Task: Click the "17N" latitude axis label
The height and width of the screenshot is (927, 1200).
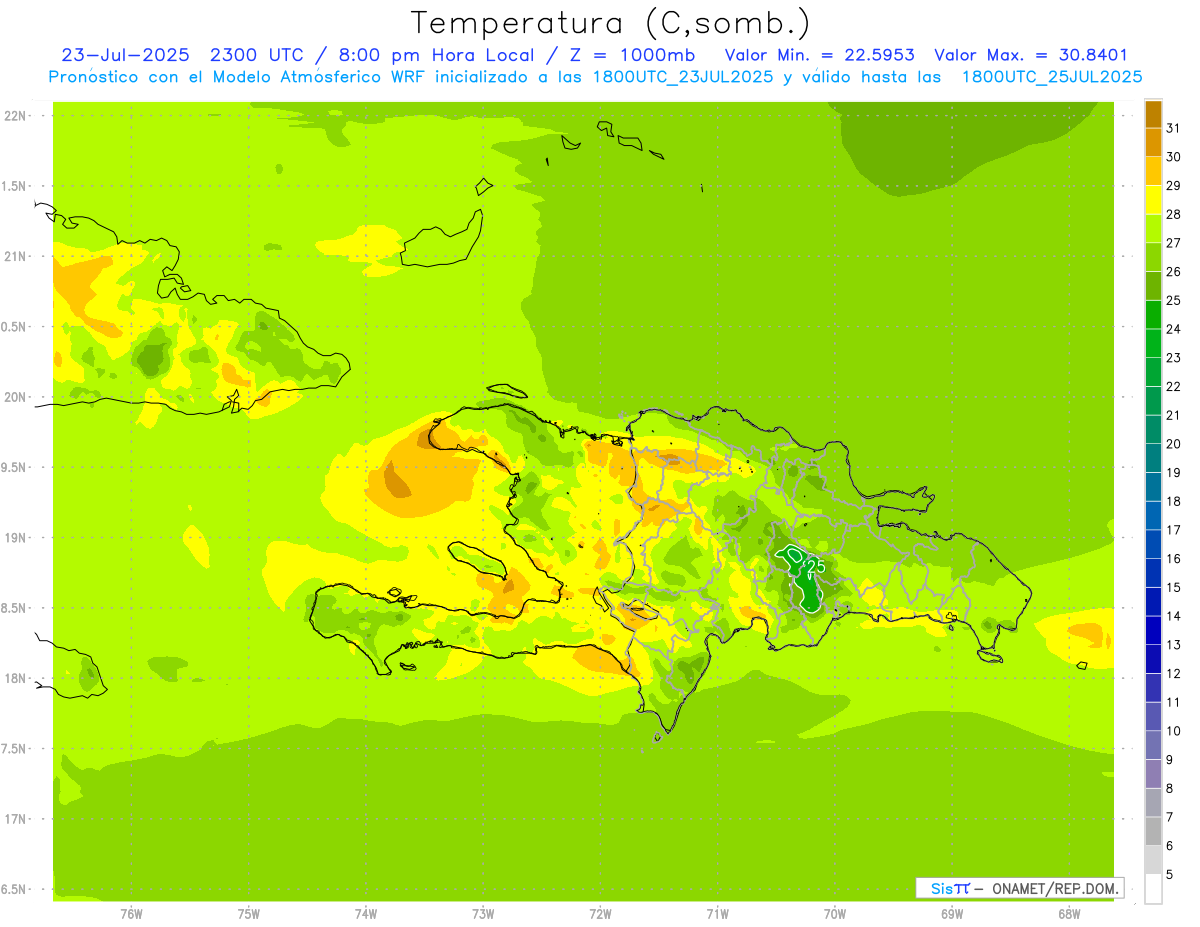Action: (x=15, y=819)
